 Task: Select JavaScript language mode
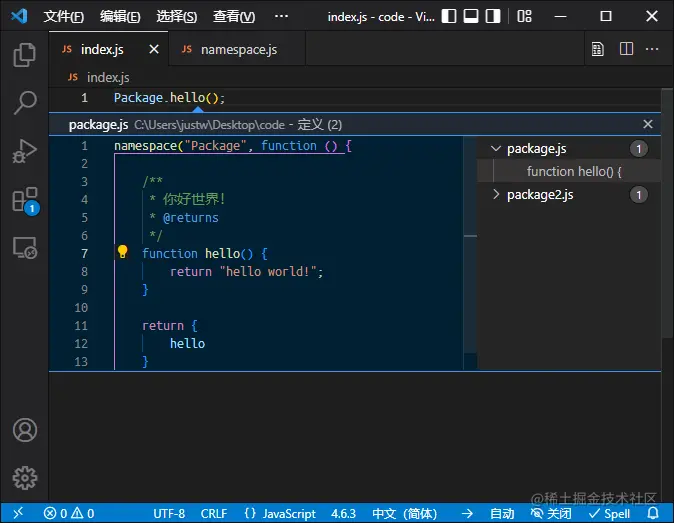coord(289,514)
